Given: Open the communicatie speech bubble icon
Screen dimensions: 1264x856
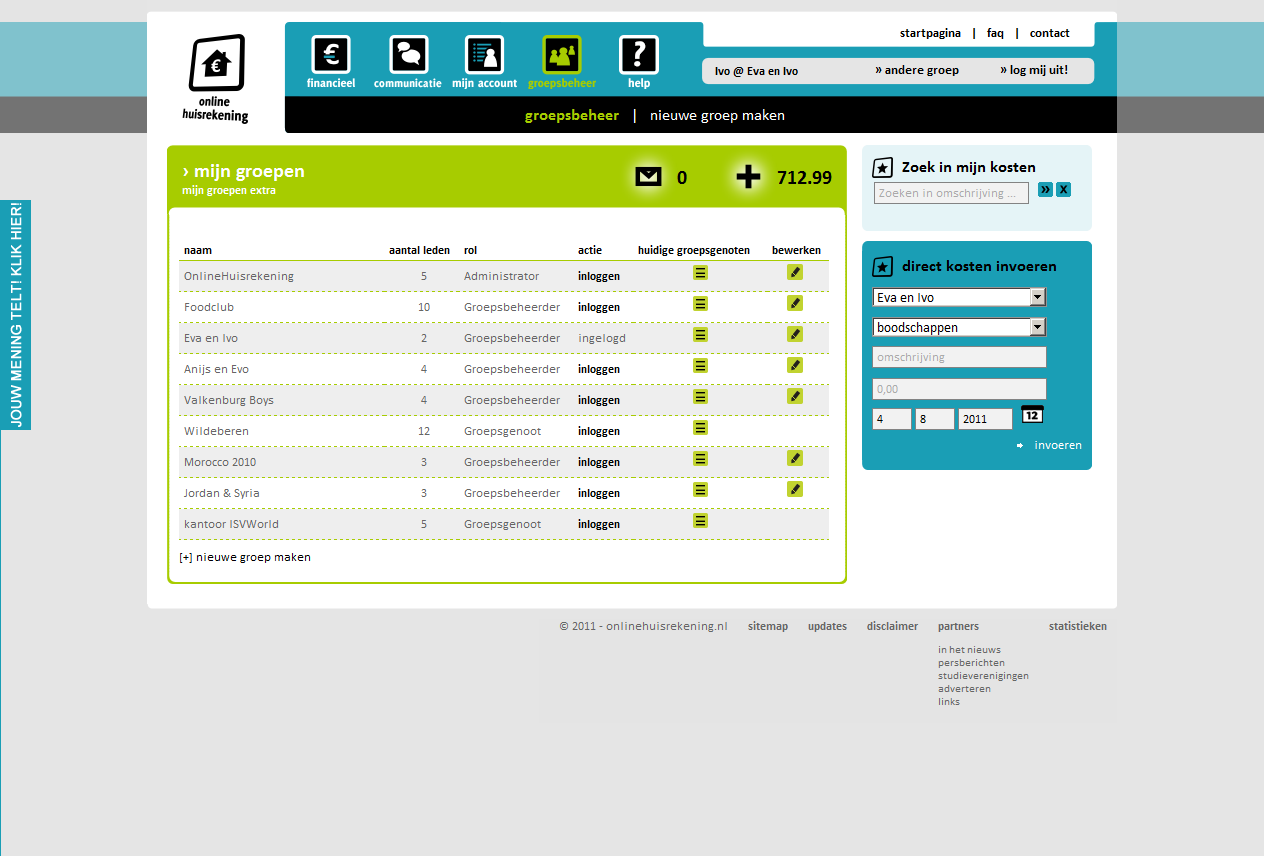Looking at the screenshot, I should [408, 55].
